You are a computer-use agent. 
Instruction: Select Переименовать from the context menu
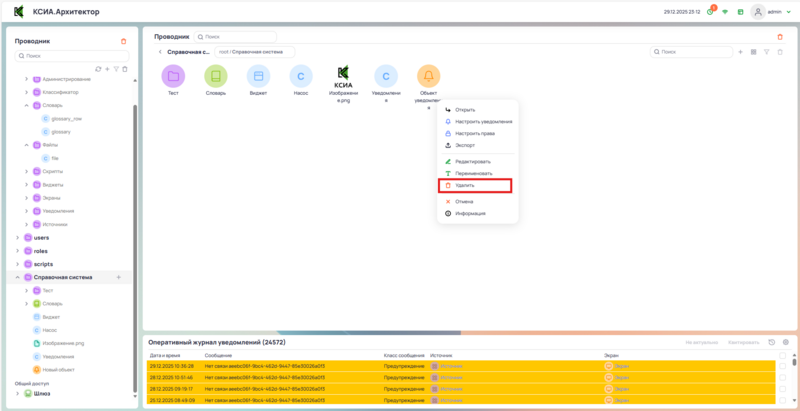click(473, 173)
